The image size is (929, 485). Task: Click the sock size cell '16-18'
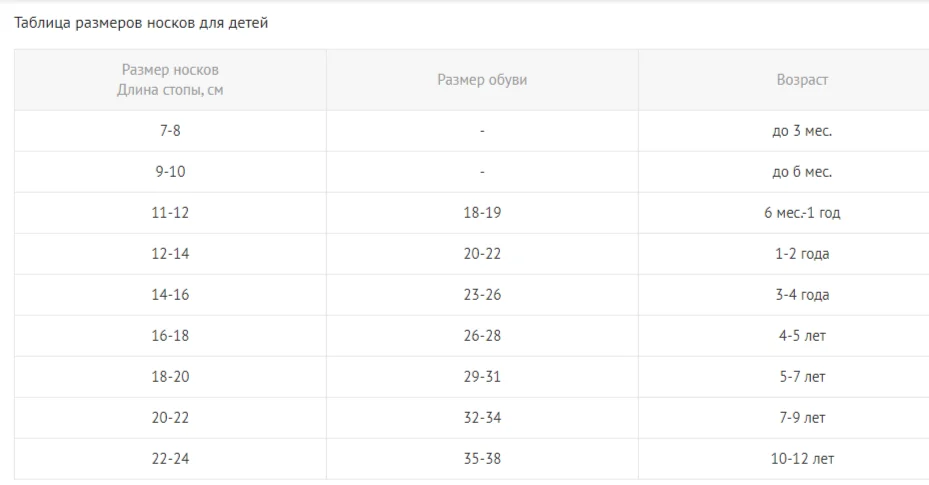coord(170,336)
